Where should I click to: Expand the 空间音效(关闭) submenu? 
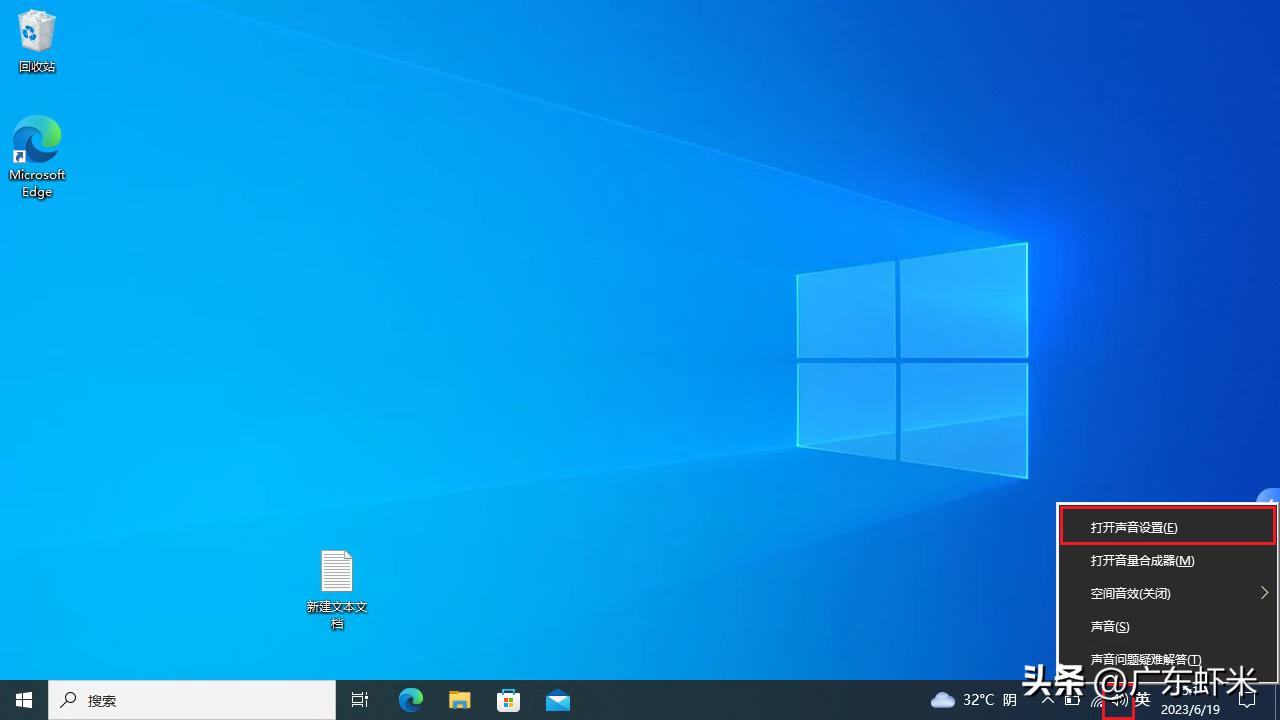(x=1166, y=593)
